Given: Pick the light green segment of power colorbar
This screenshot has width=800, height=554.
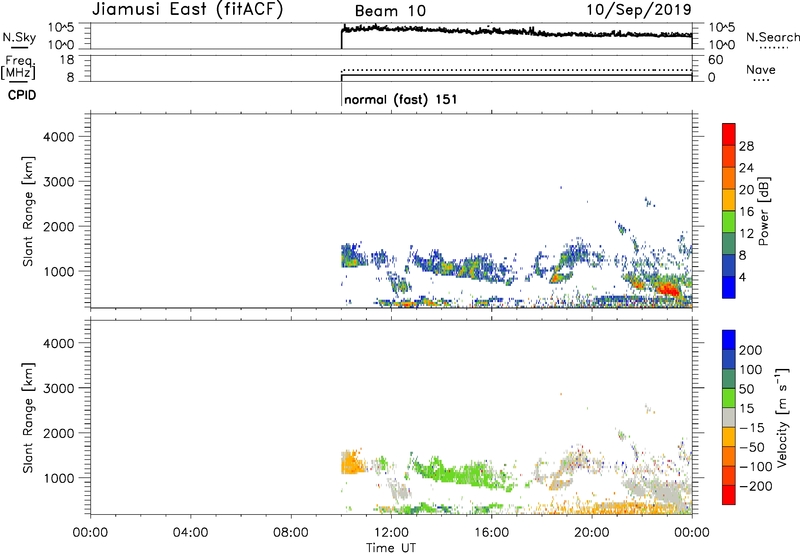Looking at the screenshot, I should pyautogui.click(x=729, y=222).
